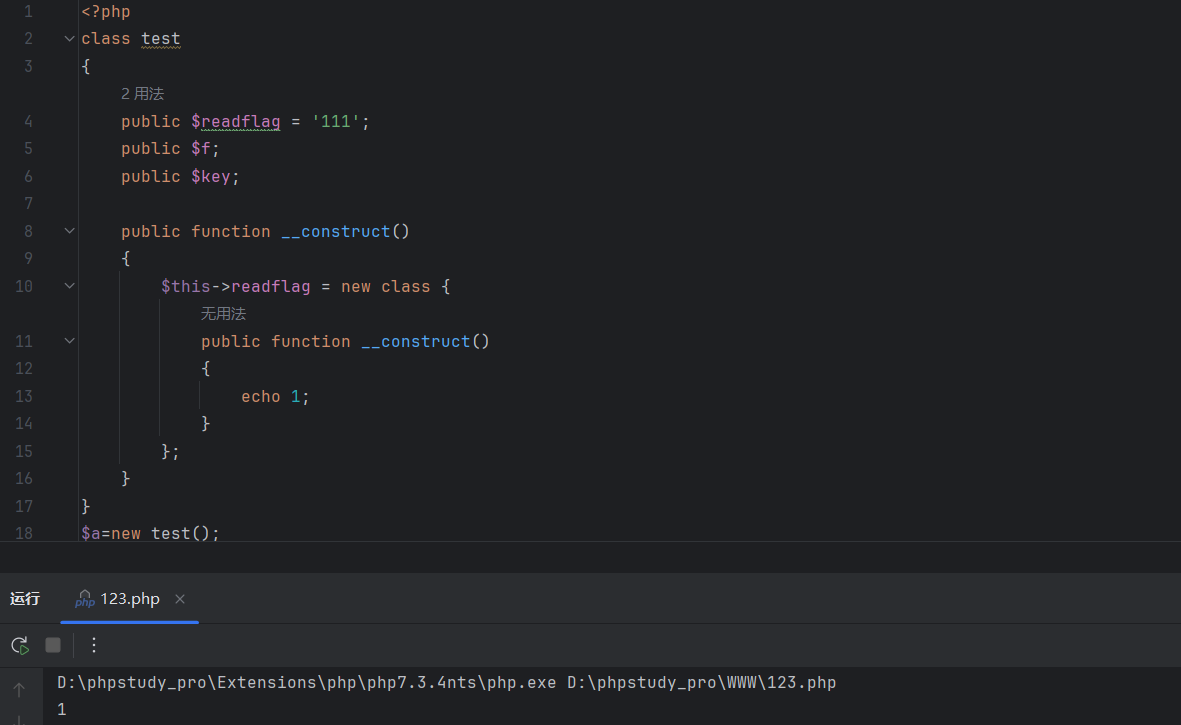Open the run toolbar more options menu

tap(94, 645)
